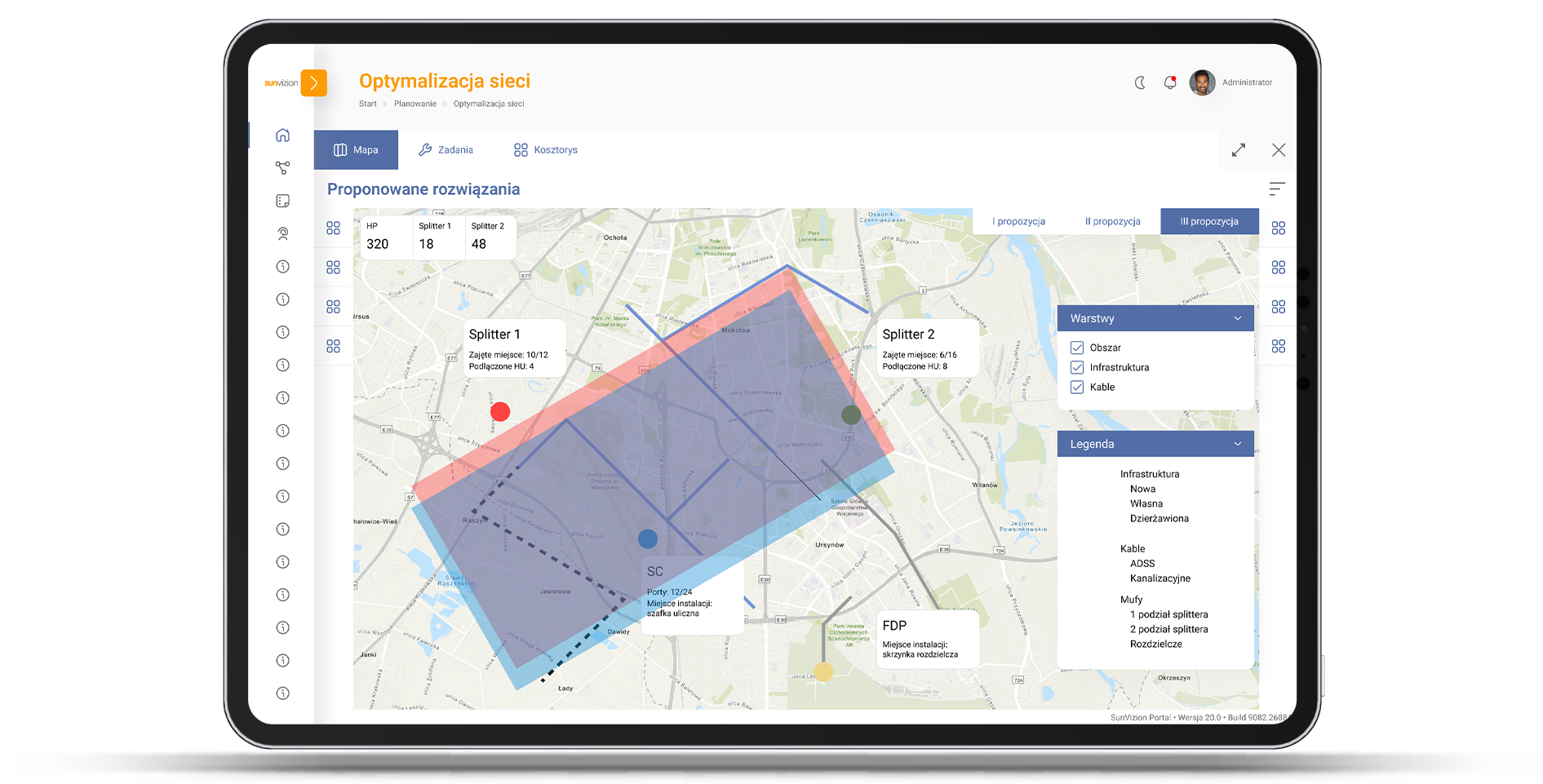Toggle the Infrastruktura layer checkbox
Screen dimensions: 1543x784
[x=1077, y=367]
